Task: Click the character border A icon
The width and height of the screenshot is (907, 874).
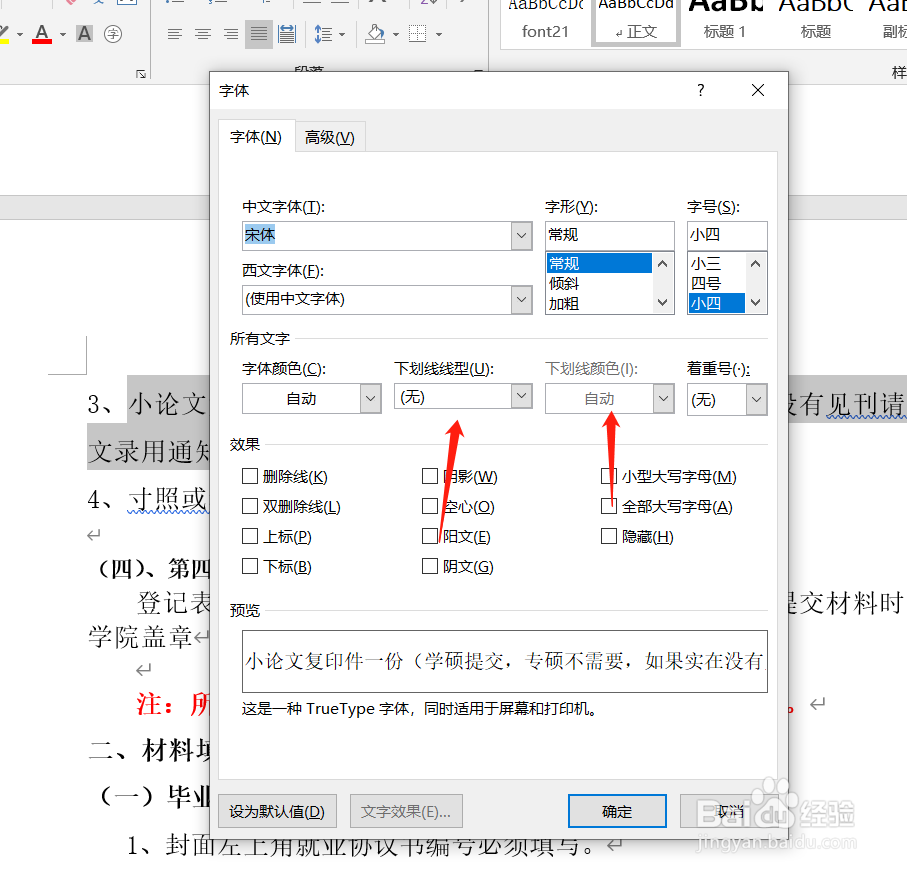Action: [84, 33]
